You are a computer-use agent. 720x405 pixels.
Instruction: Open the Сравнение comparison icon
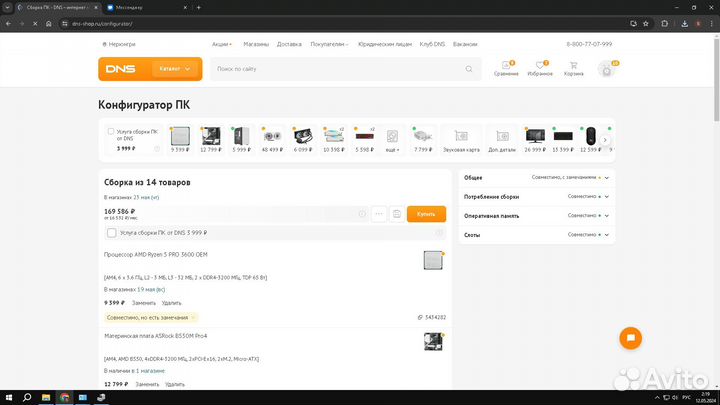(506, 68)
